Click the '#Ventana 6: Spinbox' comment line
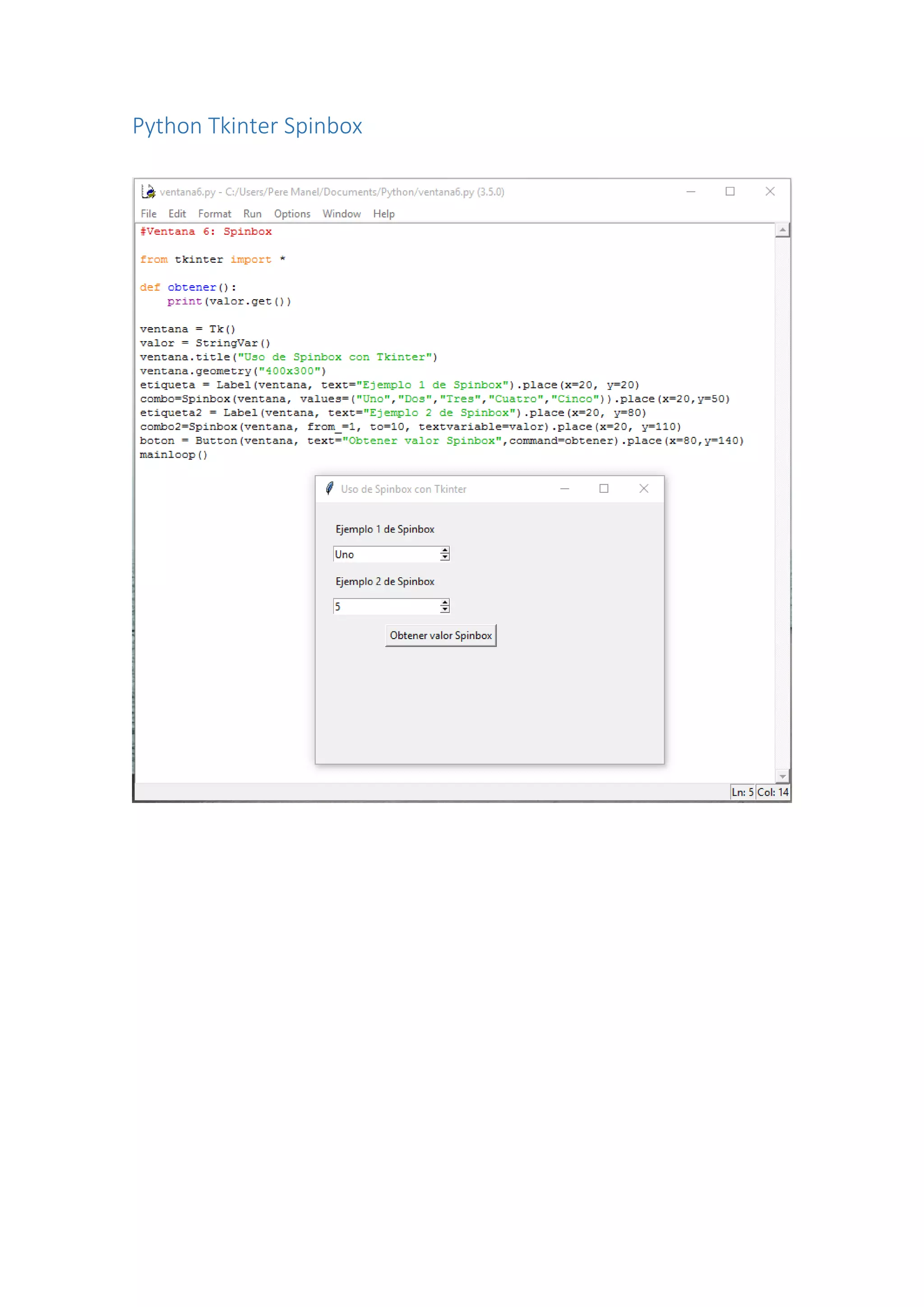Image resolution: width=924 pixels, height=1307 pixels. (x=206, y=231)
